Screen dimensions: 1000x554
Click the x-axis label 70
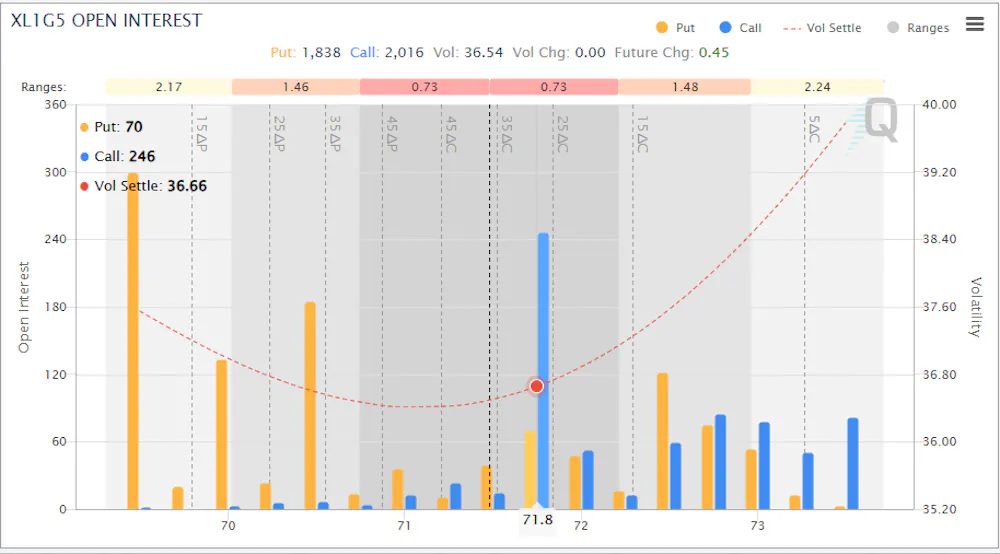click(228, 525)
